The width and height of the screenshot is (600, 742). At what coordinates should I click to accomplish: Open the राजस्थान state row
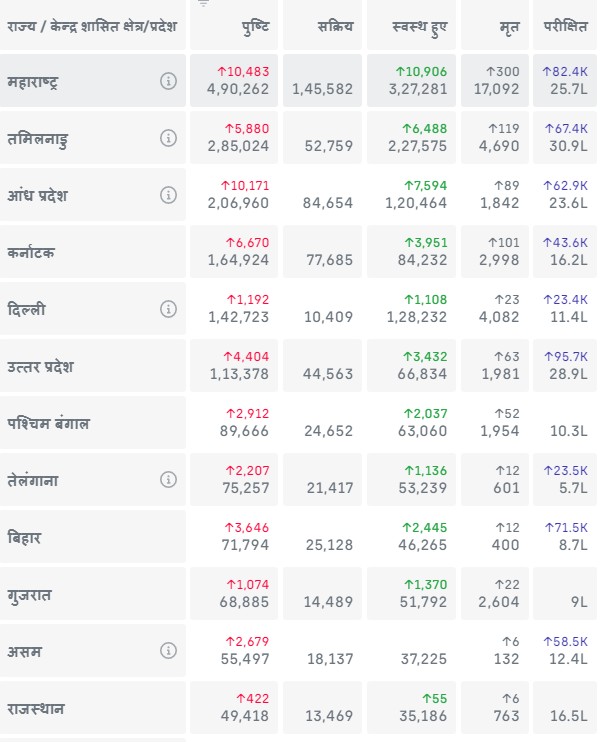tap(36, 708)
